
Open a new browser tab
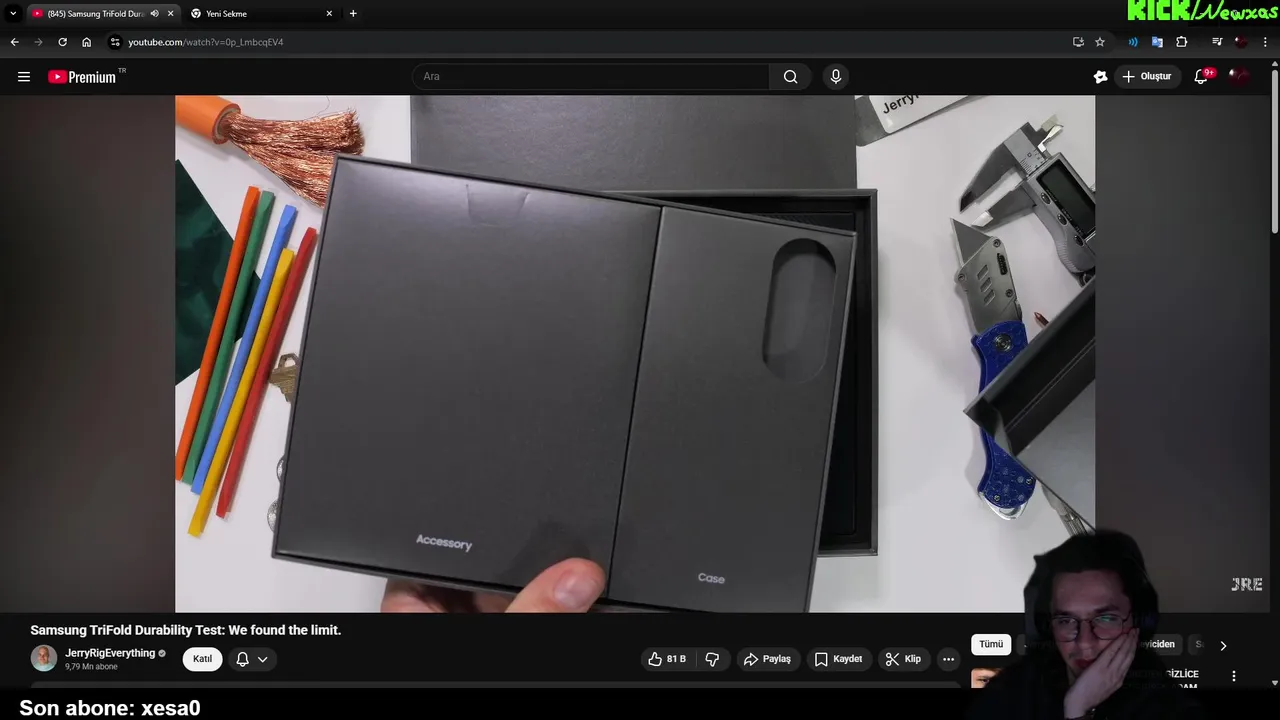pyautogui.click(x=353, y=14)
